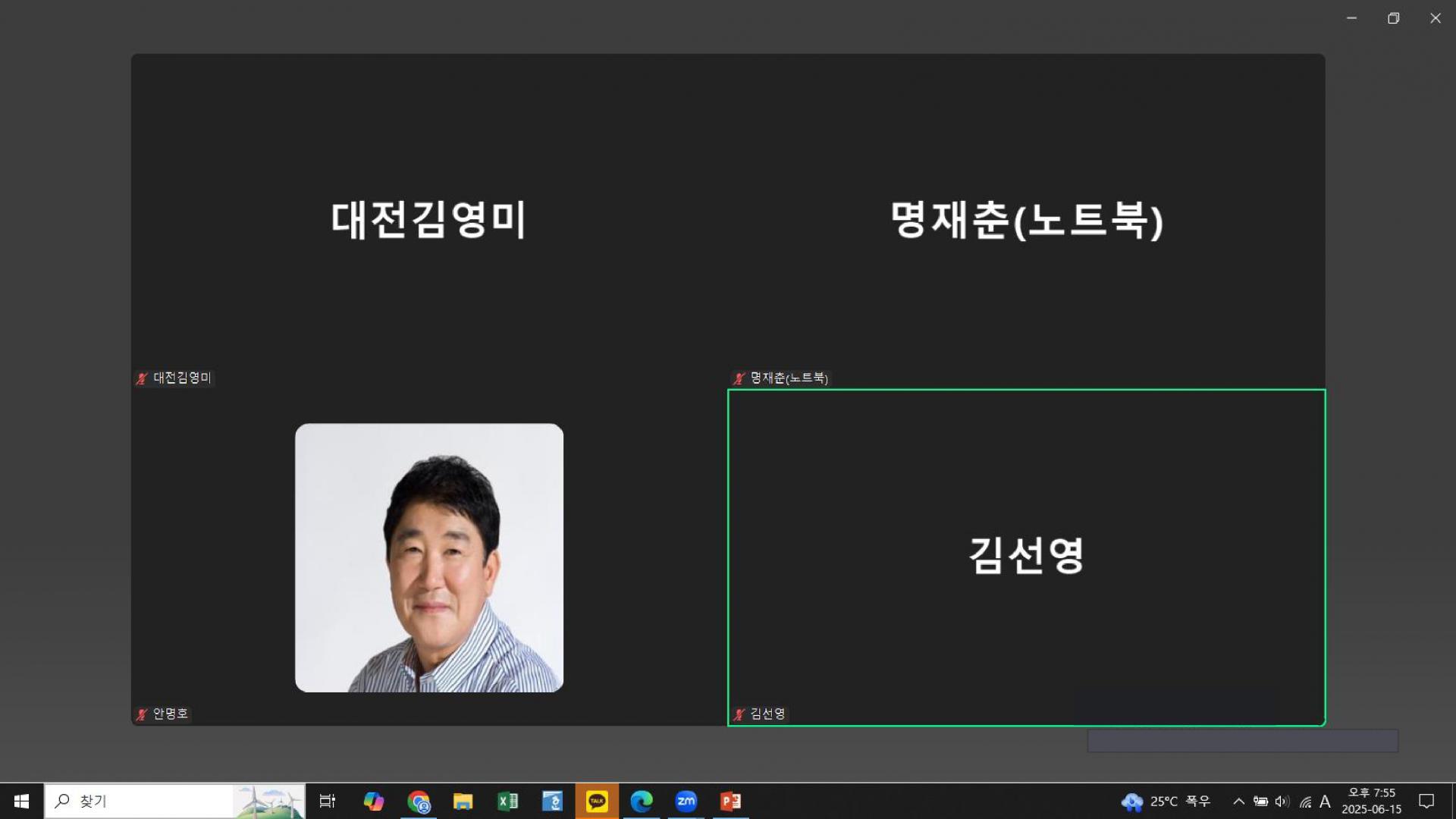This screenshot has height=819, width=1456.
Task: Expand hidden system tray icons
Action: point(1238,801)
